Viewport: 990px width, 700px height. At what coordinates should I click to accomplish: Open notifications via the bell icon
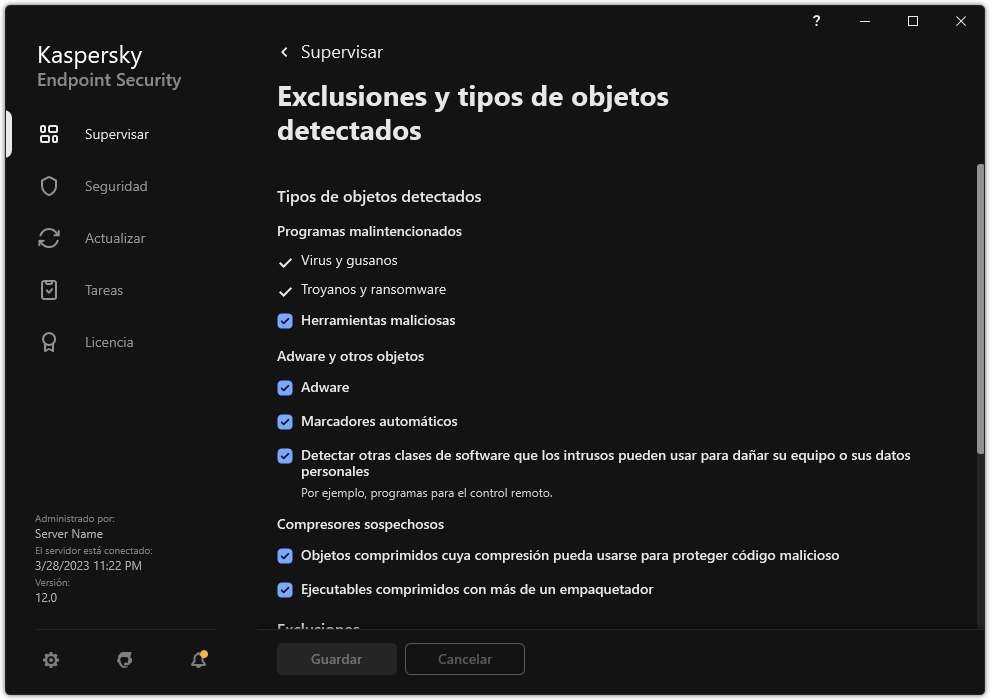pos(198,660)
